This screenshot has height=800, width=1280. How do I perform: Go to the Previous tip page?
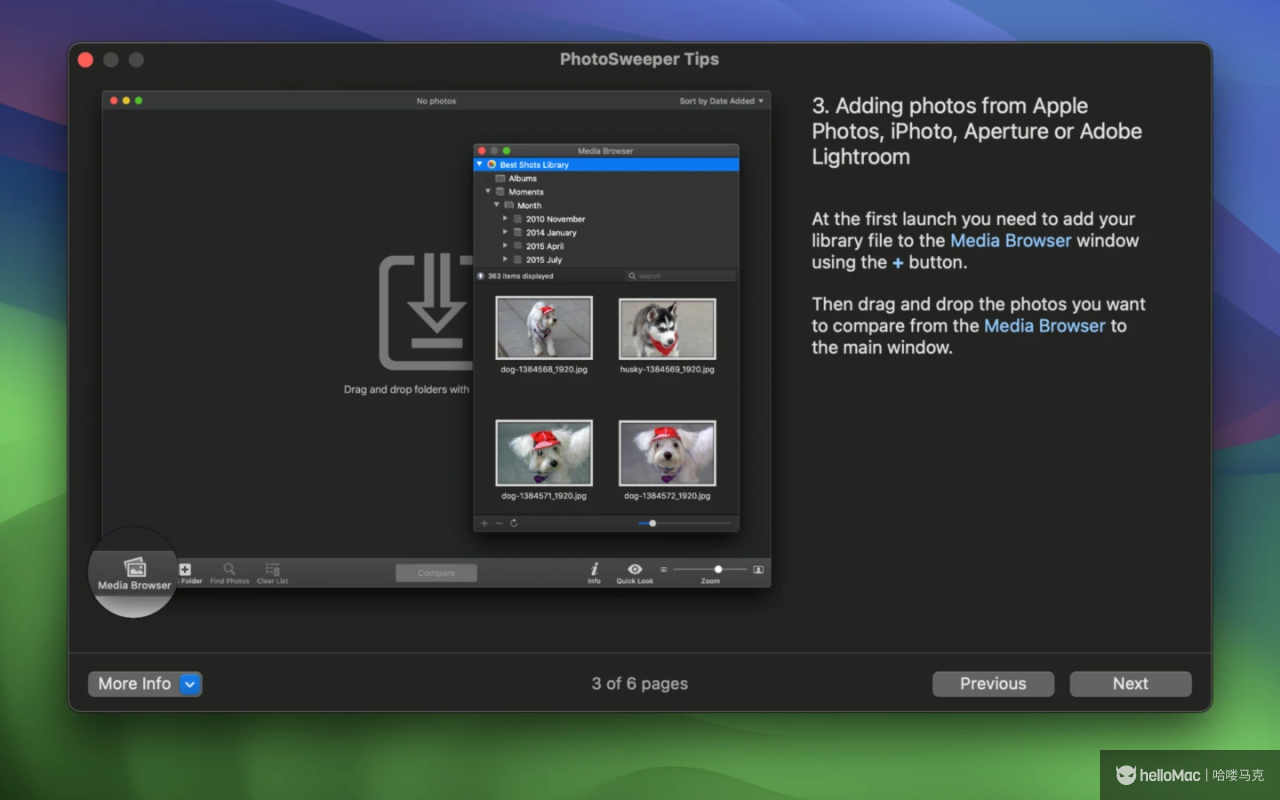pos(993,684)
